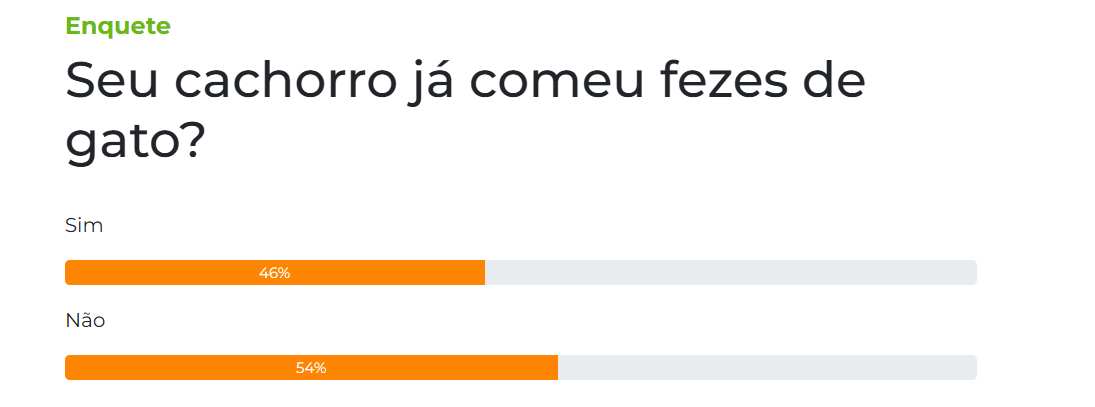Click the question mark ending the heading

tap(193, 142)
